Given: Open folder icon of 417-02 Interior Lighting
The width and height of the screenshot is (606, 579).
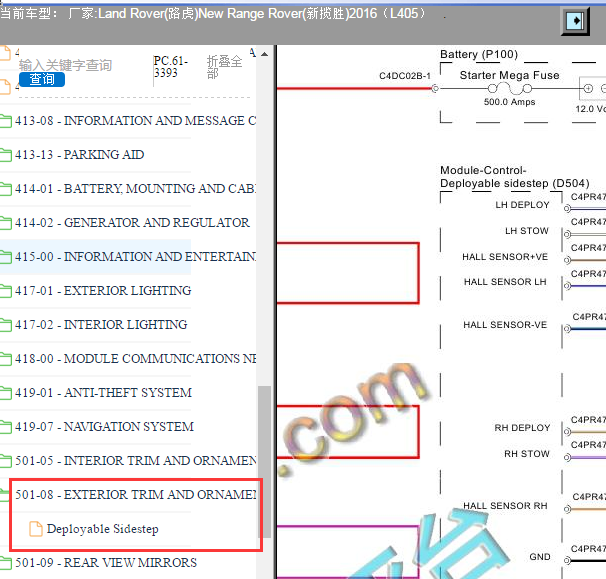Looking at the screenshot, I should [5, 325].
